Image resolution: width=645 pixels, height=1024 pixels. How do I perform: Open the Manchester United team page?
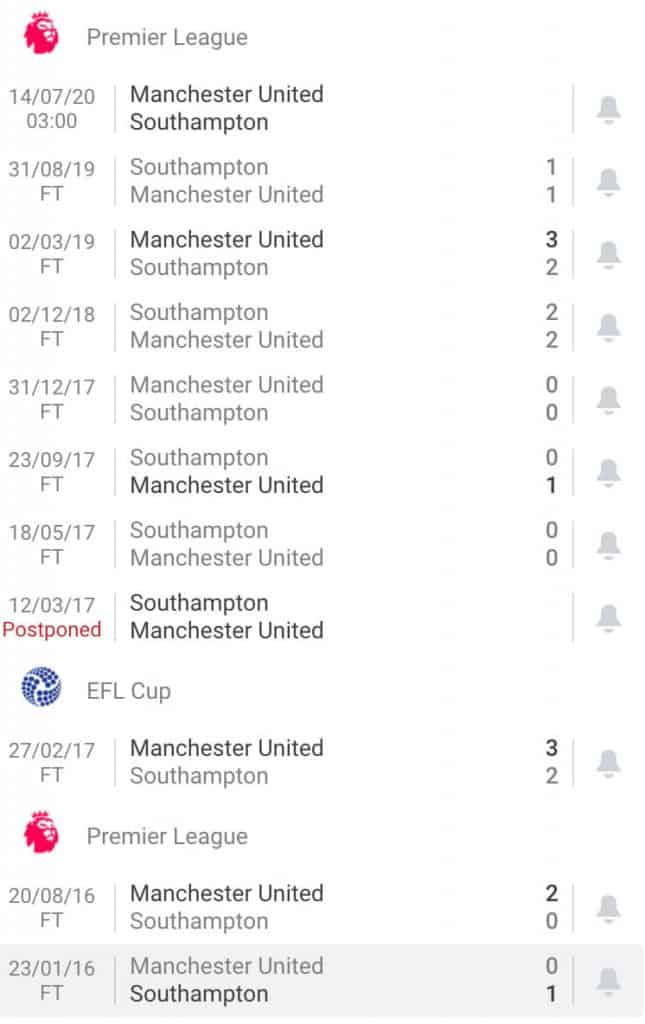[226, 94]
